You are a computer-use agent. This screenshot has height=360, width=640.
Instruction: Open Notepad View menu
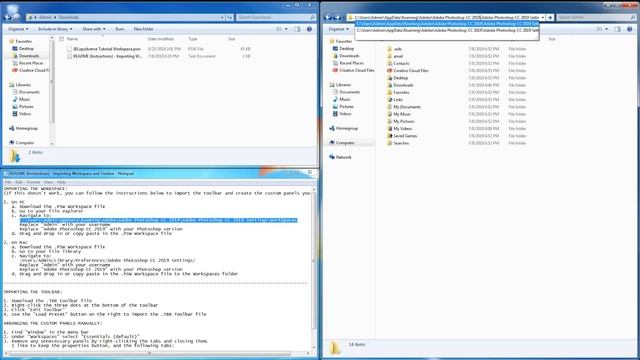tap(48, 182)
